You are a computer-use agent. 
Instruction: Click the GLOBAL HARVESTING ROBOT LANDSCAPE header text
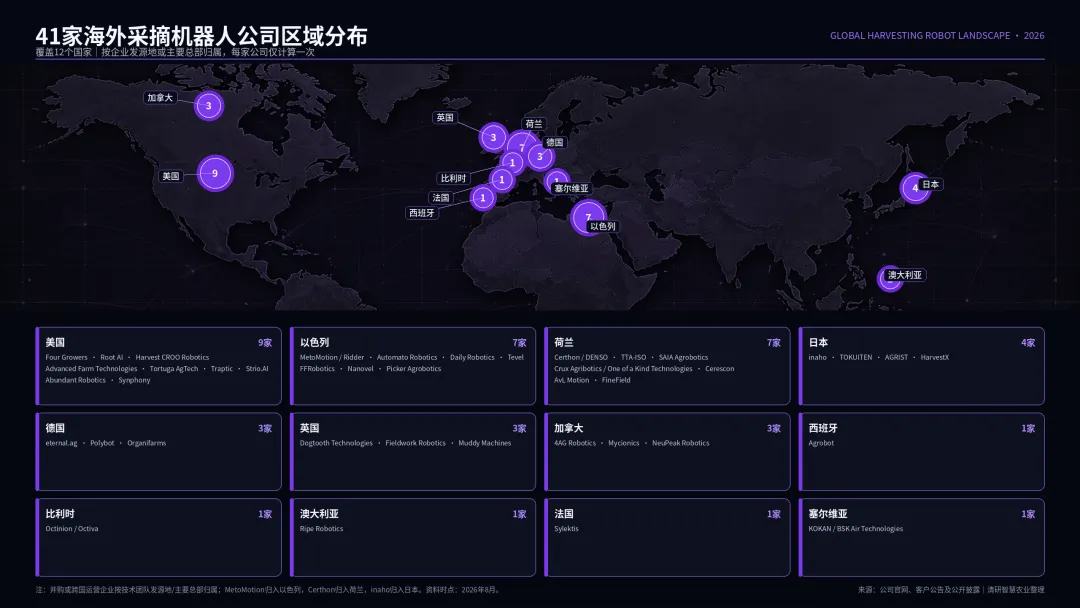[x=920, y=36]
